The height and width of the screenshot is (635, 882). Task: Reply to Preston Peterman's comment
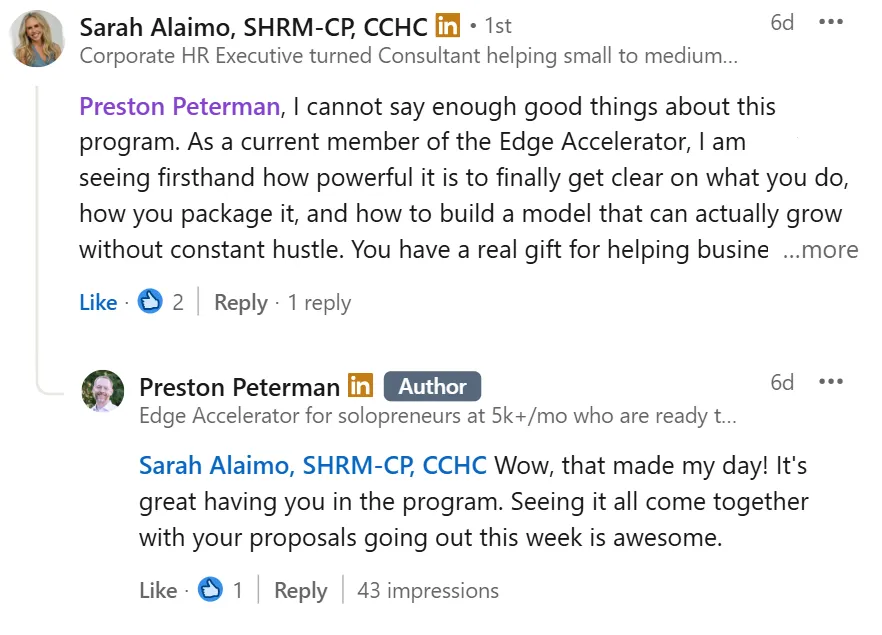coord(300,590)
